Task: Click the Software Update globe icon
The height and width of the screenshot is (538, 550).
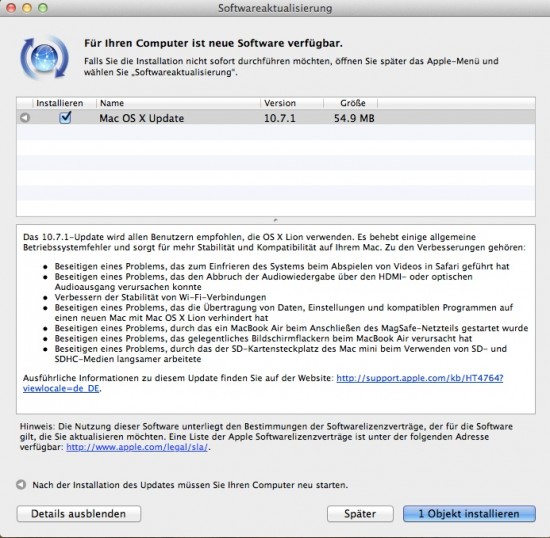Action: (x=45, y=57)
